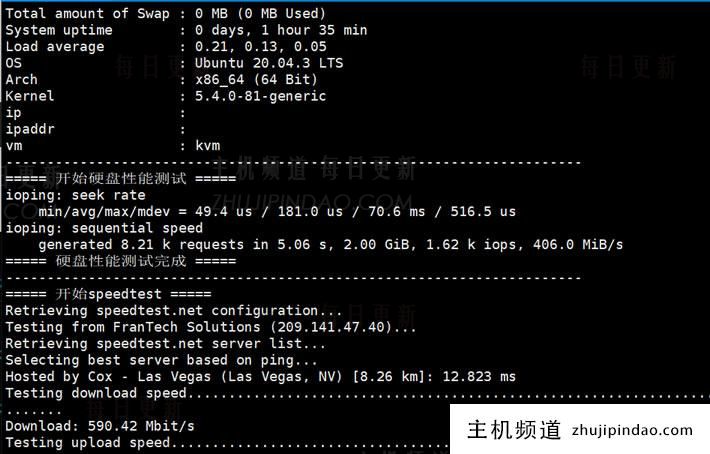The width and height of the screenshot is (710, 454).
Task: Click the Hosted by Cox - Las Vegas line
Action: click(260, 376)
